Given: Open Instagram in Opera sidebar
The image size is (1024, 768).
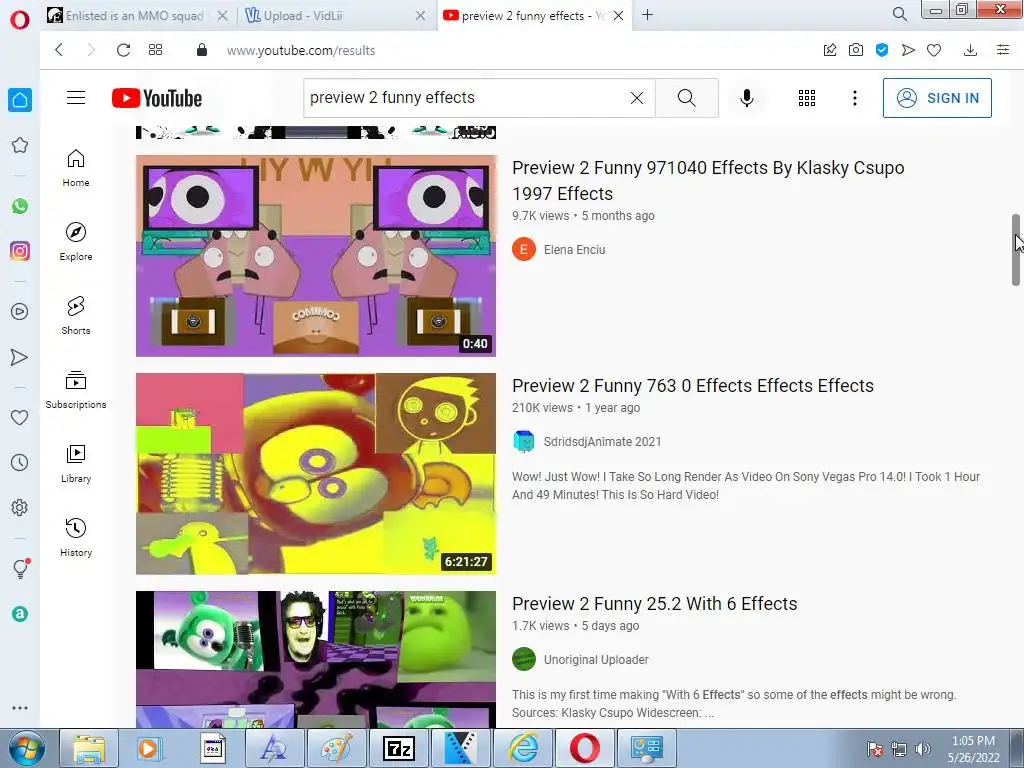Looking at the screenshot, I should (20, 251).
